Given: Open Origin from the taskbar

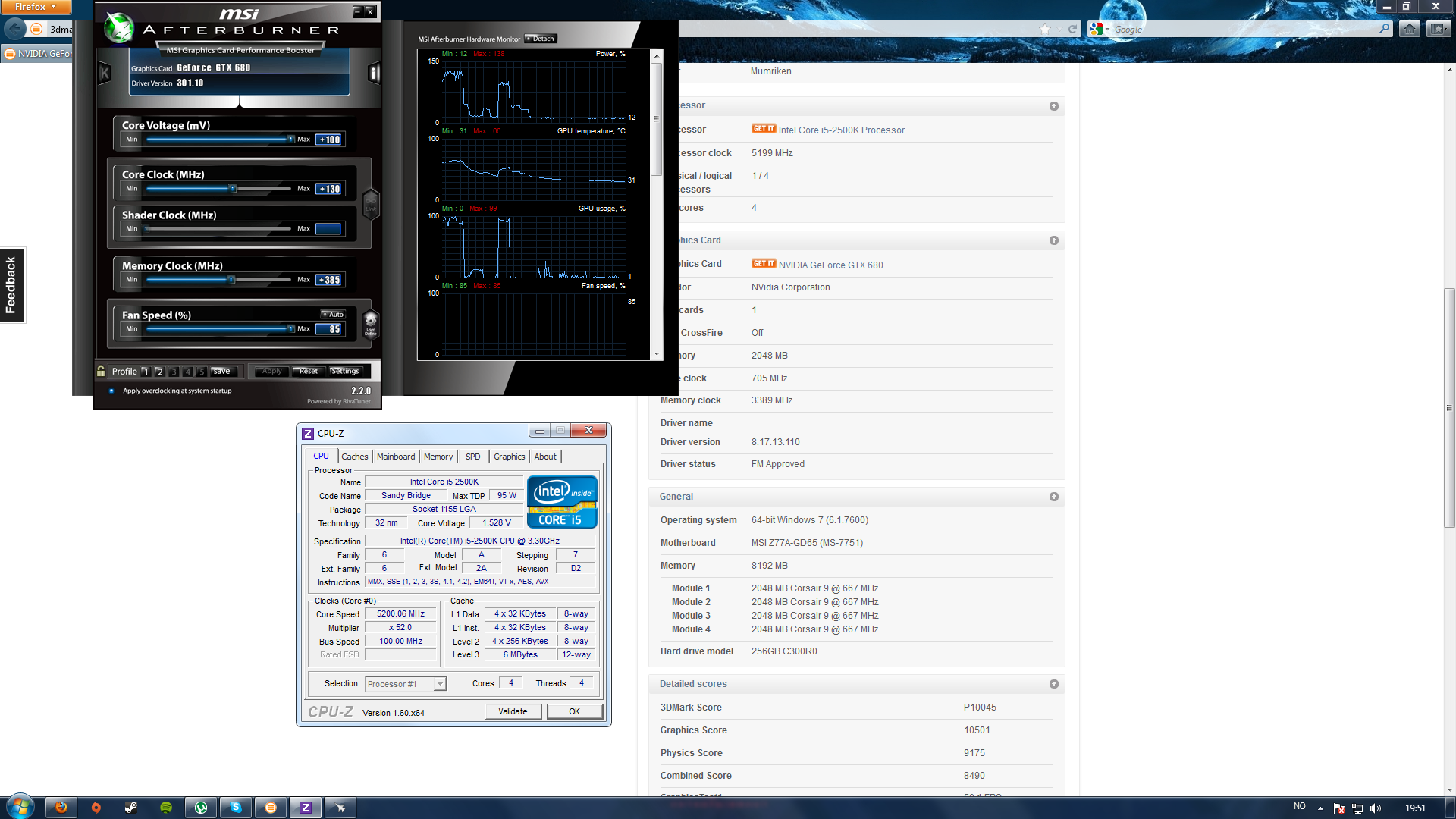Looking at the screenshot, I should point(96,808).
